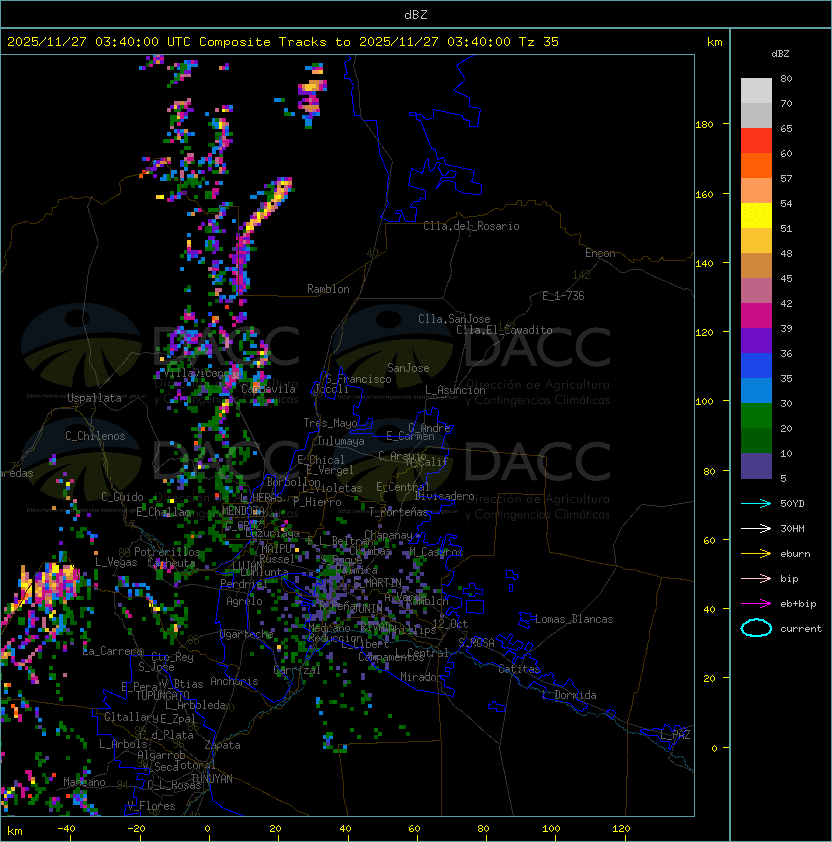Pick the purple 36-39 dBZ swatch
The image size is (832, 842).
(x=756, y=340)
